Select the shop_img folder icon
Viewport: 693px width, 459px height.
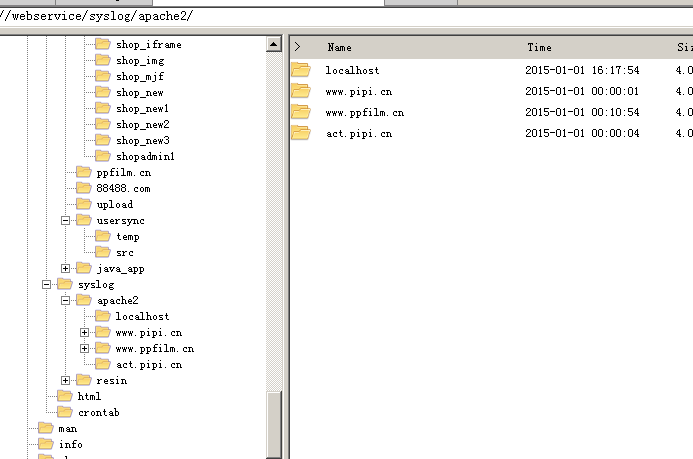click(x=103, y=60)
